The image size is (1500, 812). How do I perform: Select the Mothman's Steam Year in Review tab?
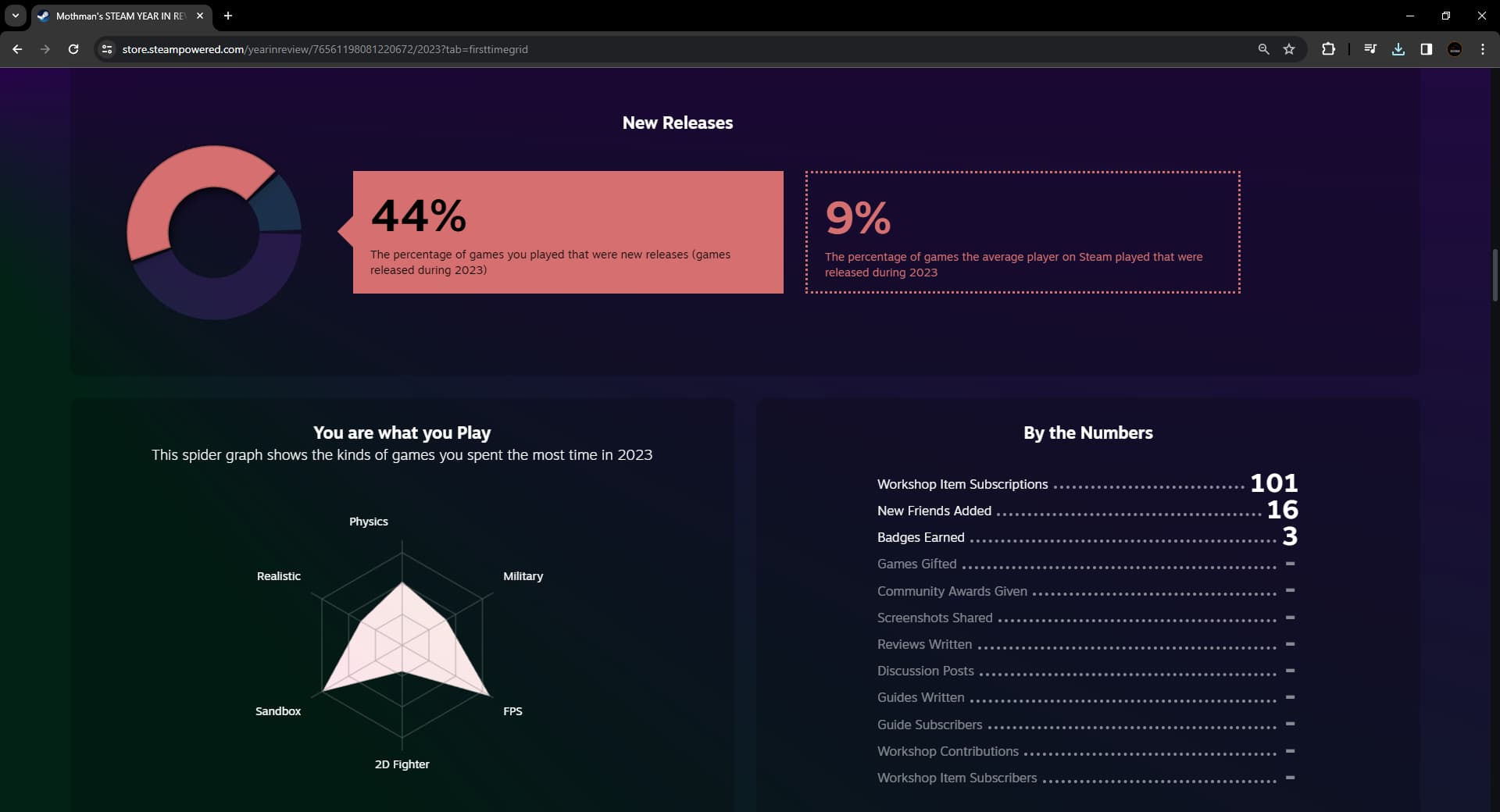pyautogui.click(x=117, y=16)
